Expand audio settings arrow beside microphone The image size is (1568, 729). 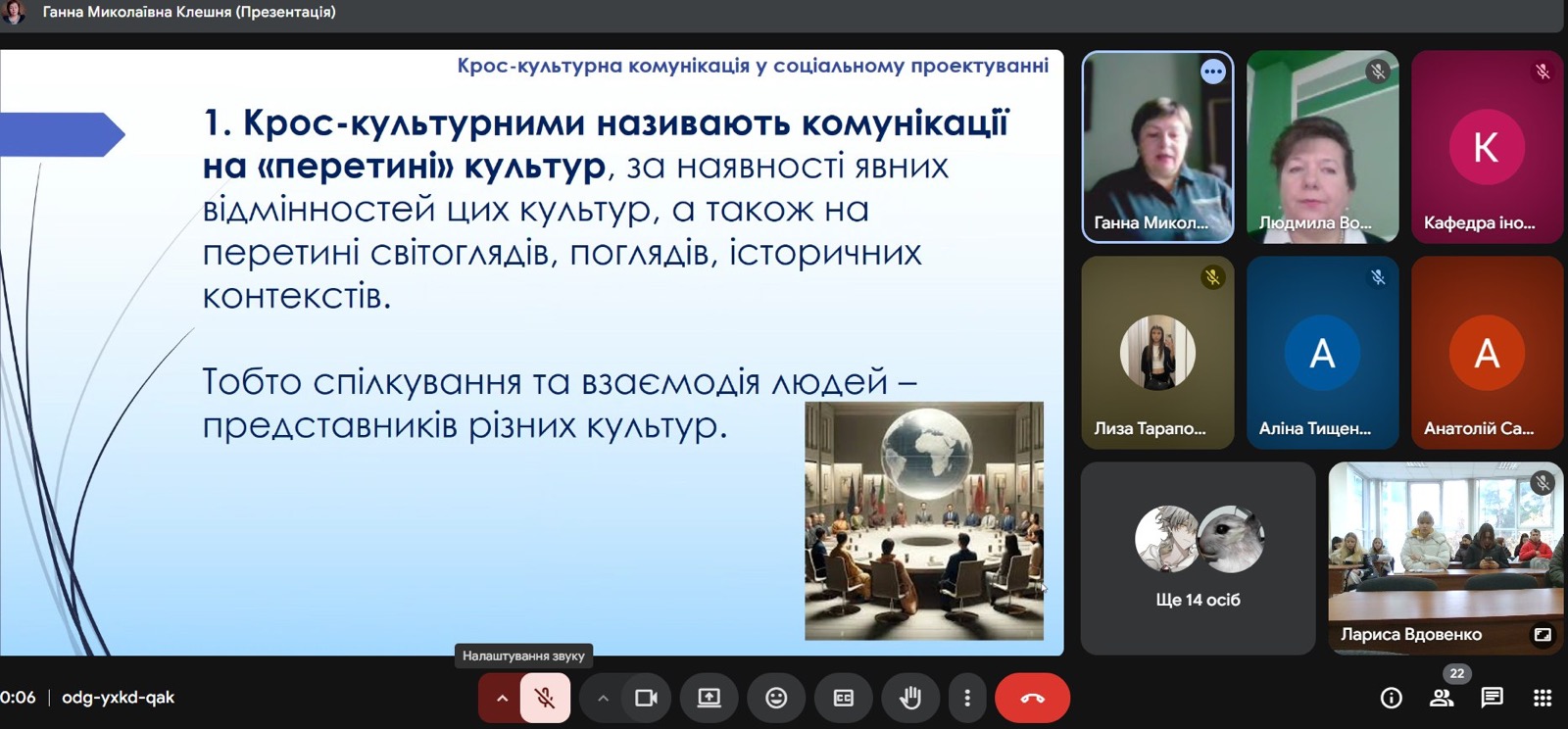pyautogui.click(x=501, y=698)
